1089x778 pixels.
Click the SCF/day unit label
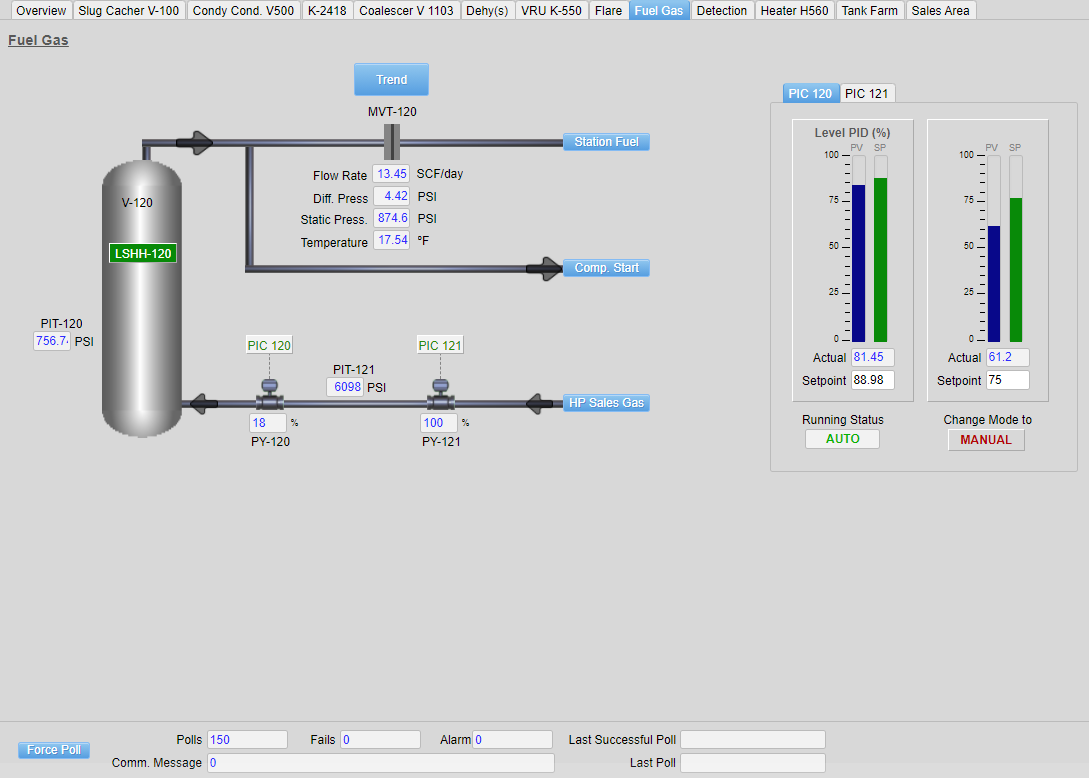tap(440, 174)
